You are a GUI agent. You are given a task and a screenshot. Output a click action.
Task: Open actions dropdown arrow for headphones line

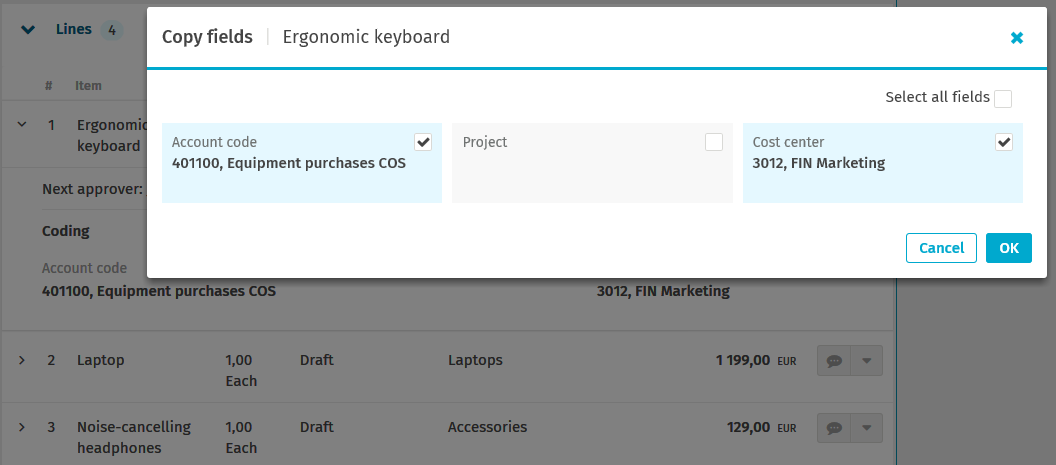point(866,428)
